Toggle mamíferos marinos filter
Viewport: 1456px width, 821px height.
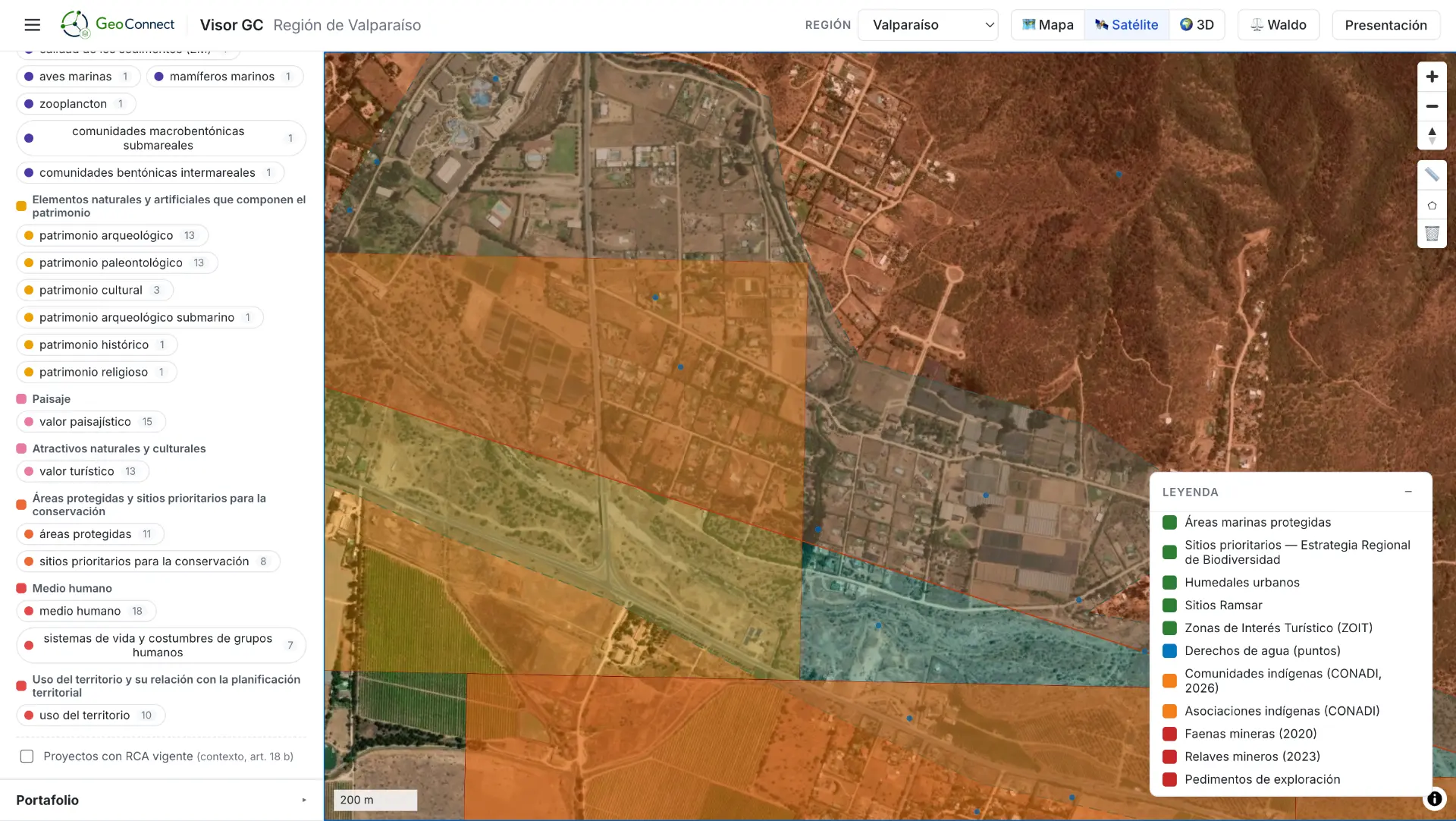pos(225,77)
